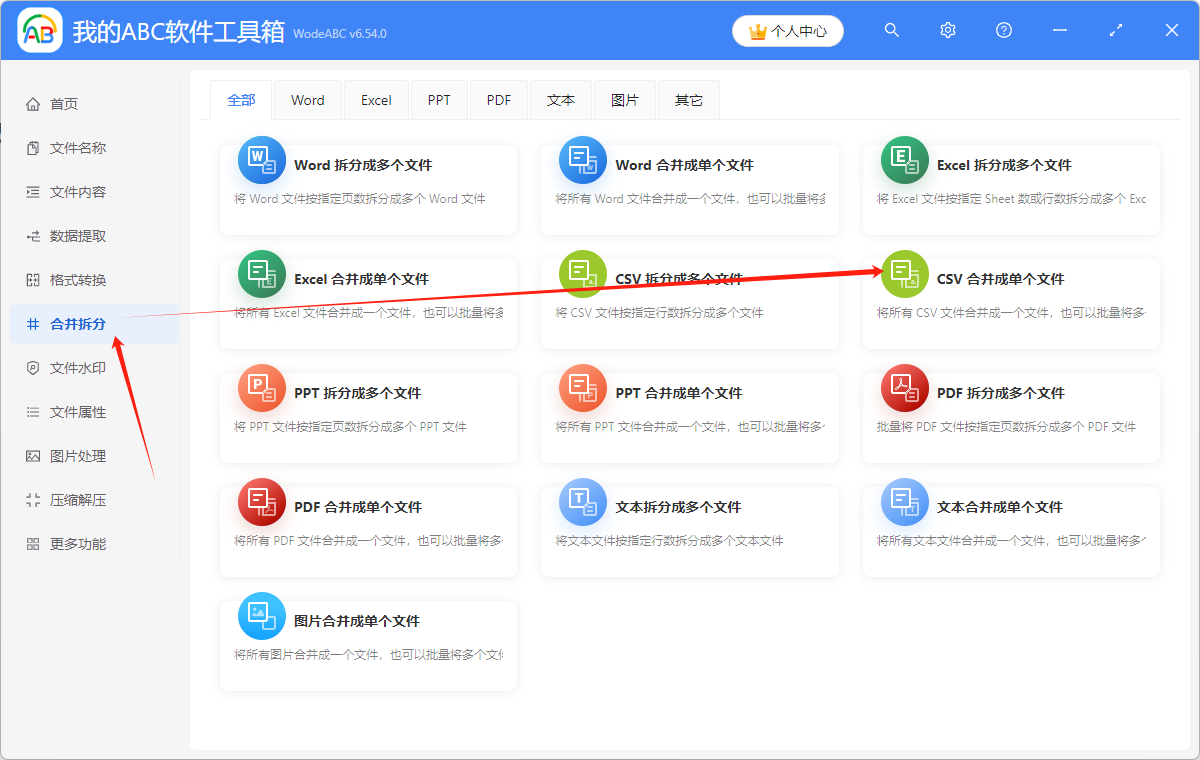
Task: Select 格式转换 in the sidebar
Action: (x=78, y=280)
